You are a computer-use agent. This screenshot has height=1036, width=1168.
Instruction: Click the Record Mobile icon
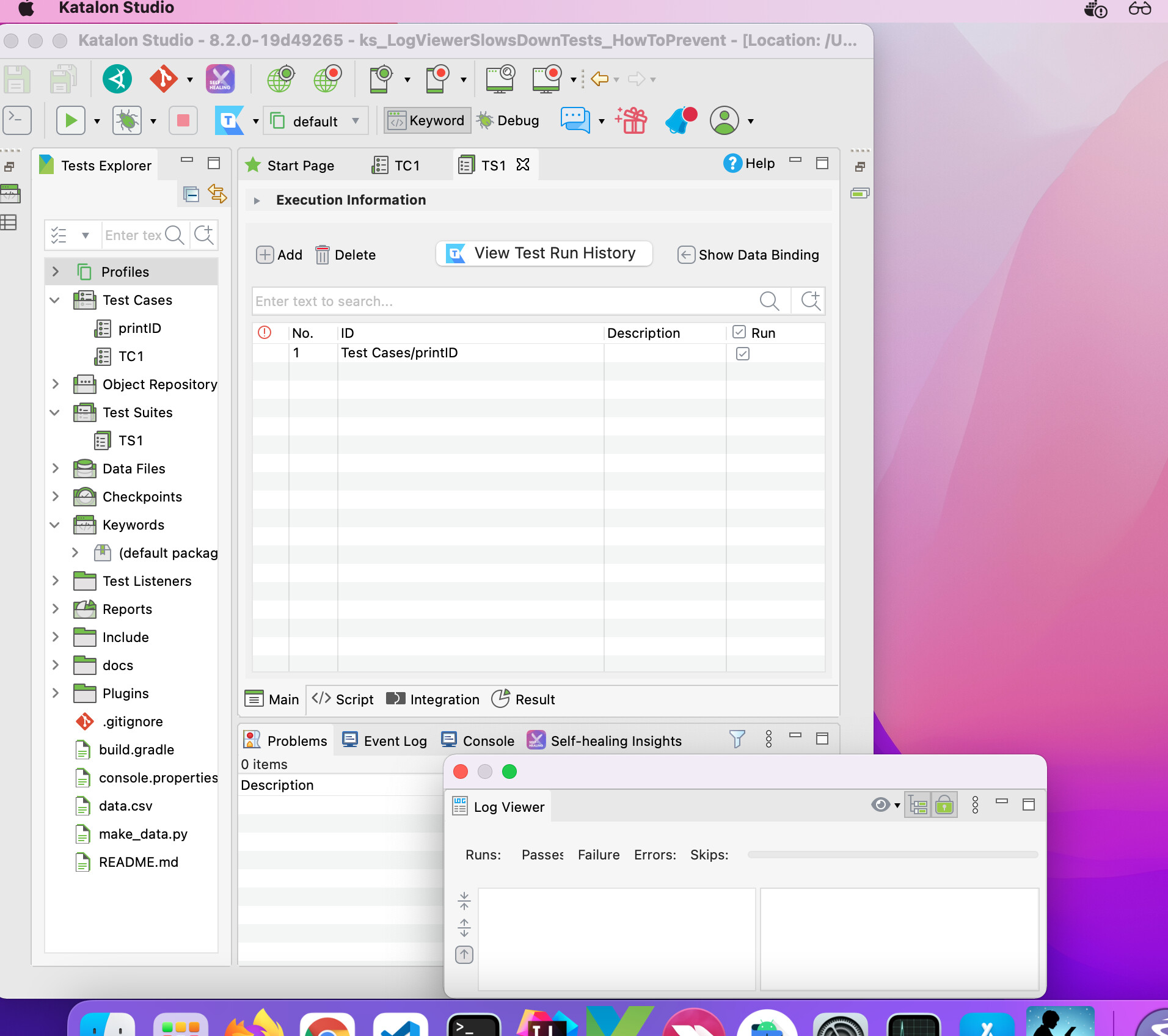(x=437, y=79)
